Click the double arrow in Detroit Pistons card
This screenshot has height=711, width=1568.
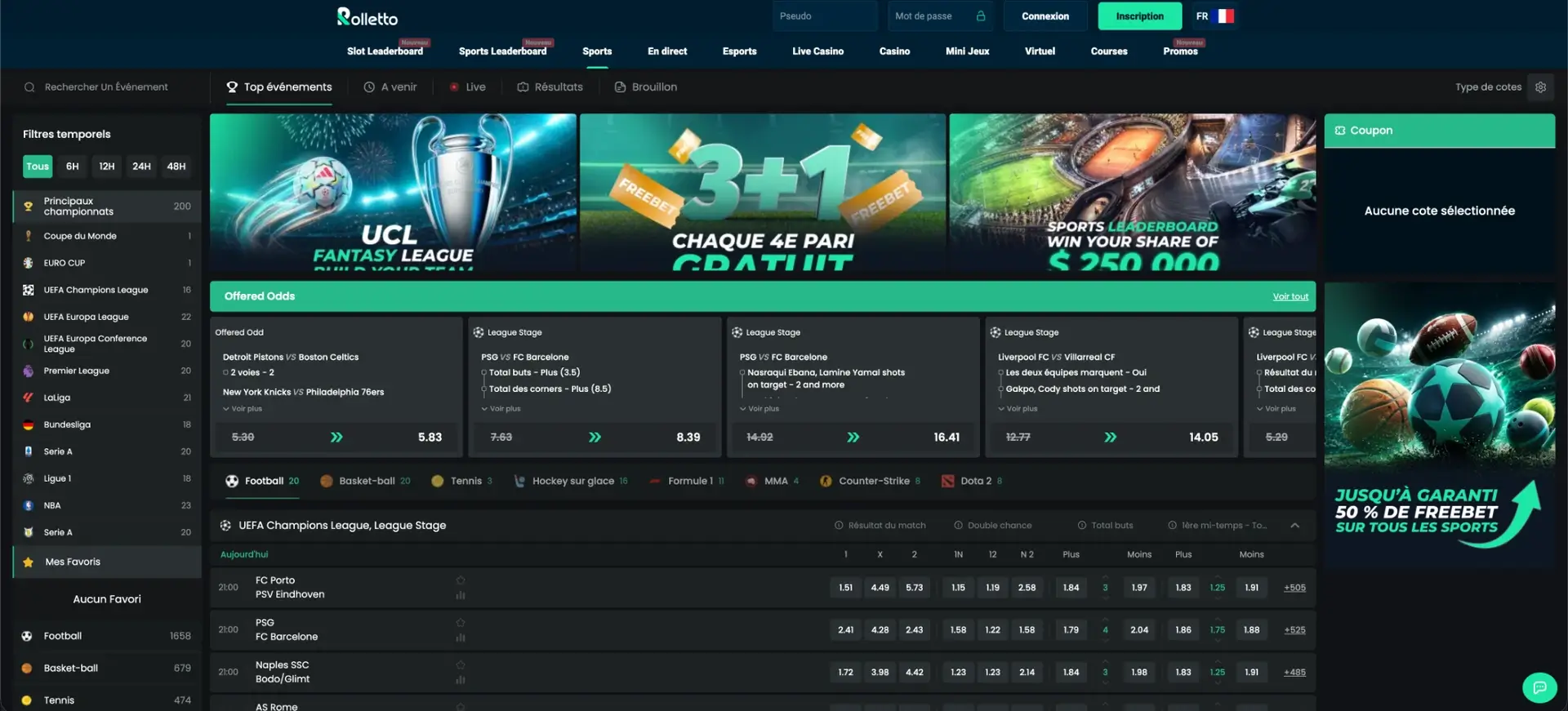pyautogui.click(x=336, y=438)
